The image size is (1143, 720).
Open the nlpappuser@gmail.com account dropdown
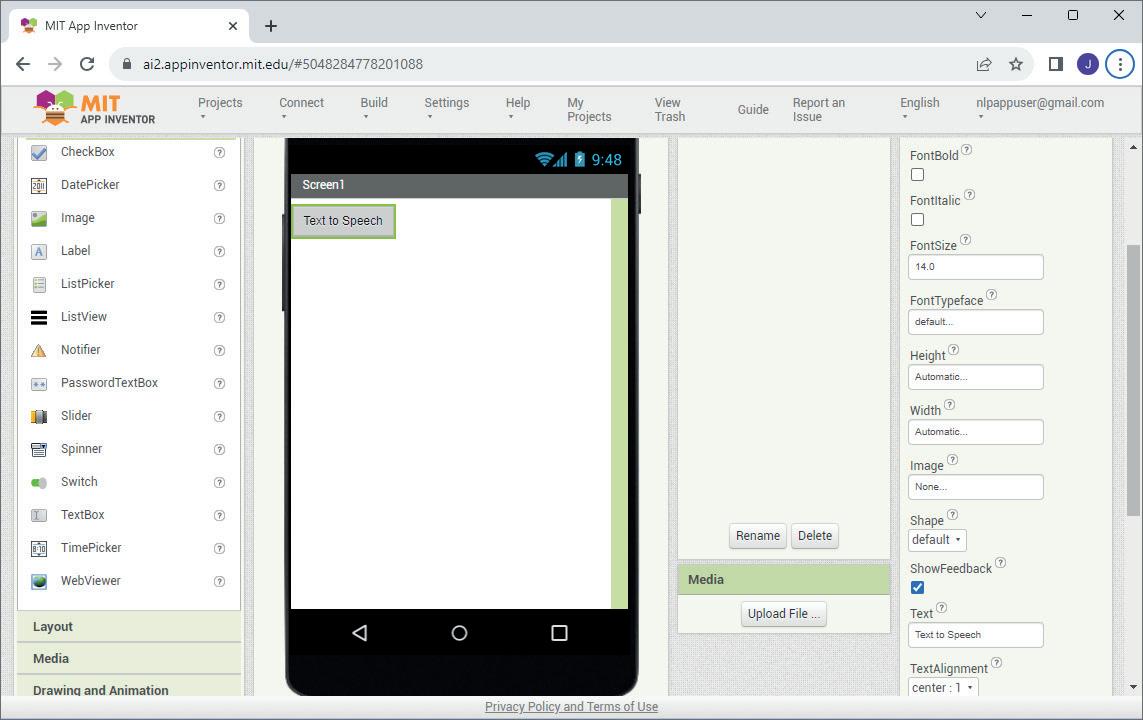click(x=1039, y=108)
